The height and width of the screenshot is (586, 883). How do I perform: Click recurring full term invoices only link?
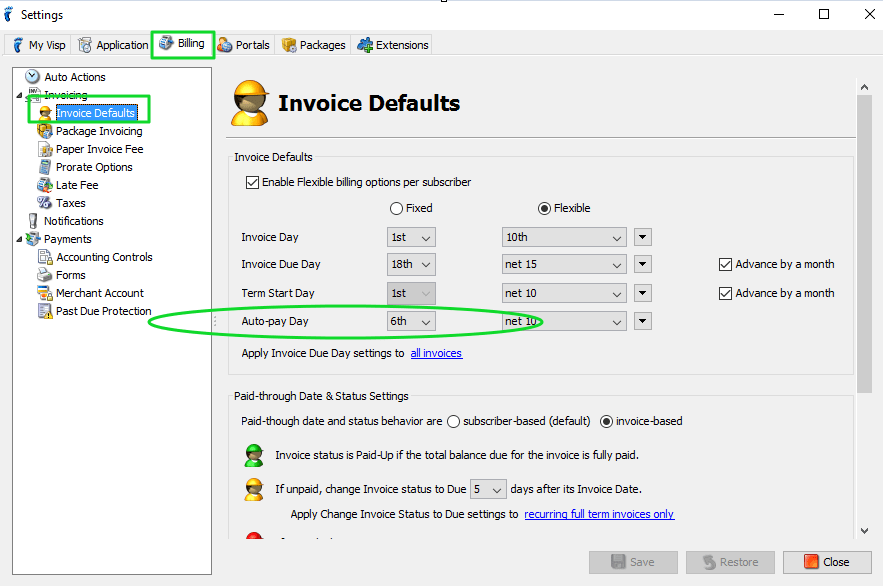(599, 515)
